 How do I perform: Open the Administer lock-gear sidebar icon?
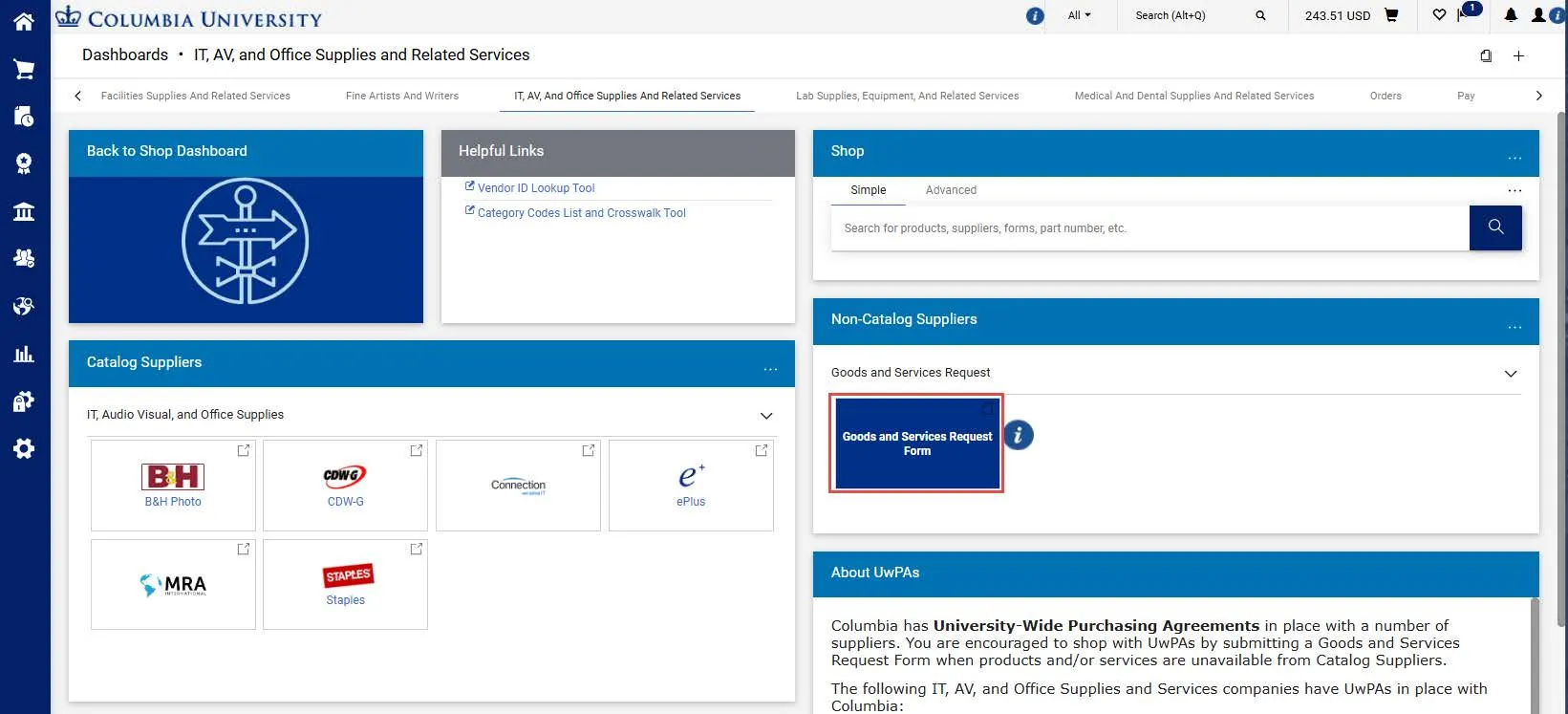tap(24, 401)
